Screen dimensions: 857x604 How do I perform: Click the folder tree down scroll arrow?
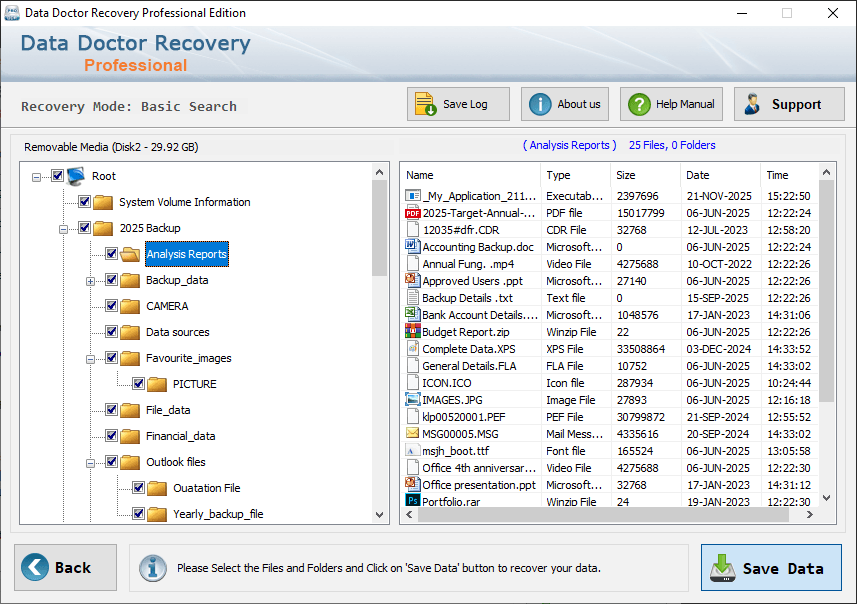click(x=379, y=514)
